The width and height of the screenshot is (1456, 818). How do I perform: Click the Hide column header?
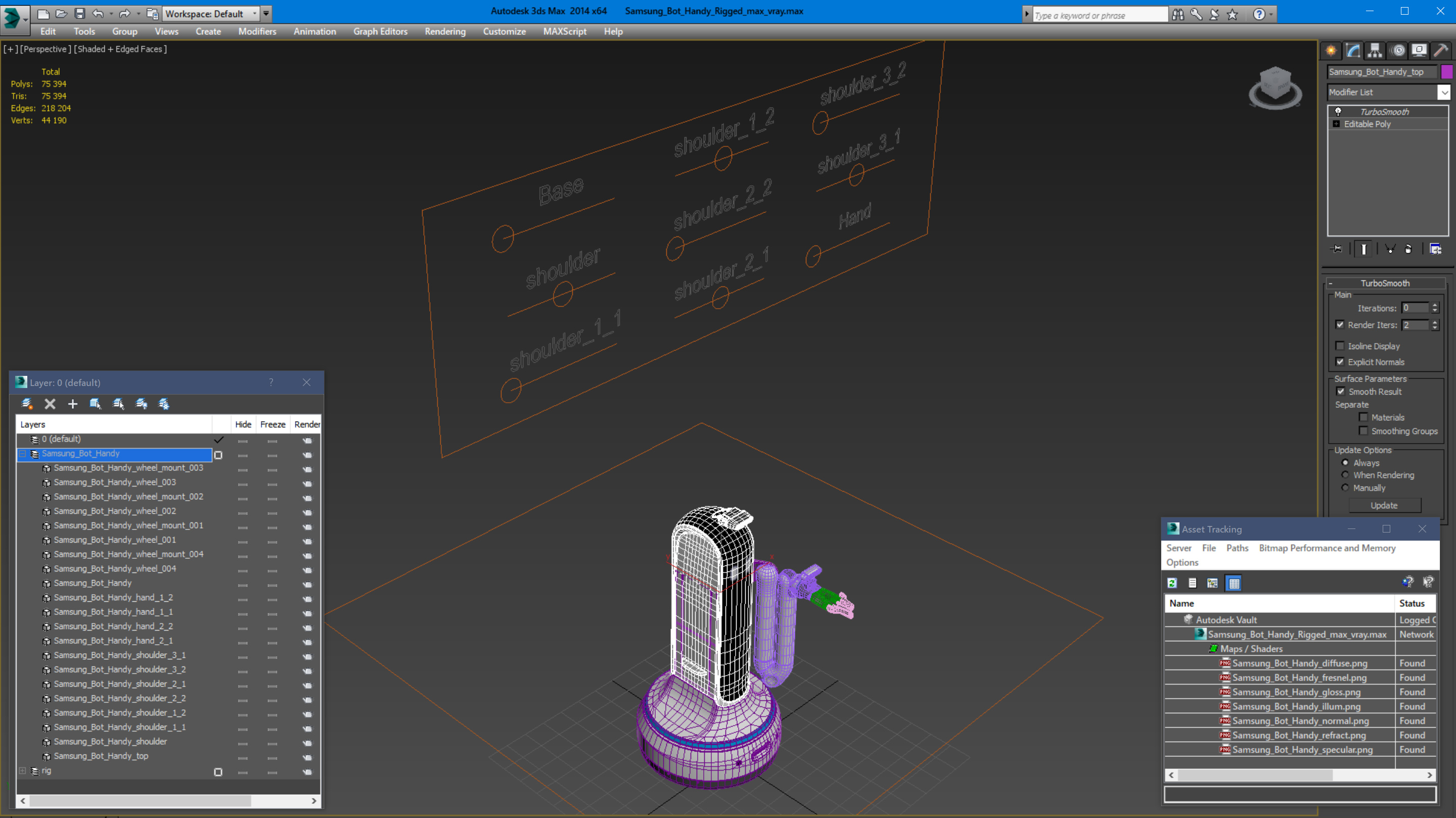coord(243,424)
